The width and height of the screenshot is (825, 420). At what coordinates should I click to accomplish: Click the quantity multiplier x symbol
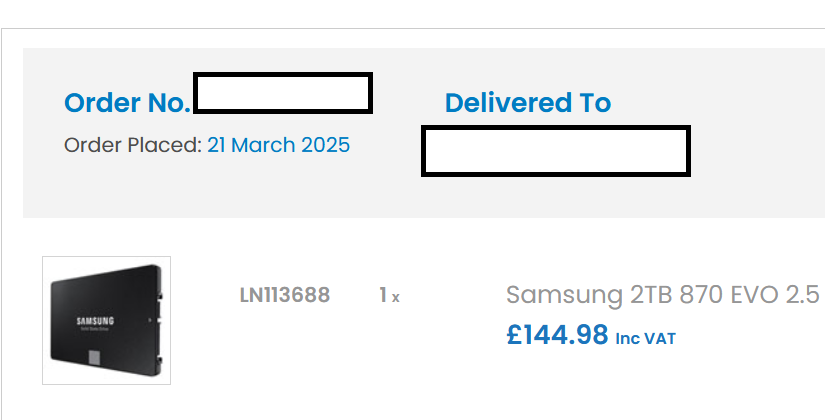coord(396,297)
